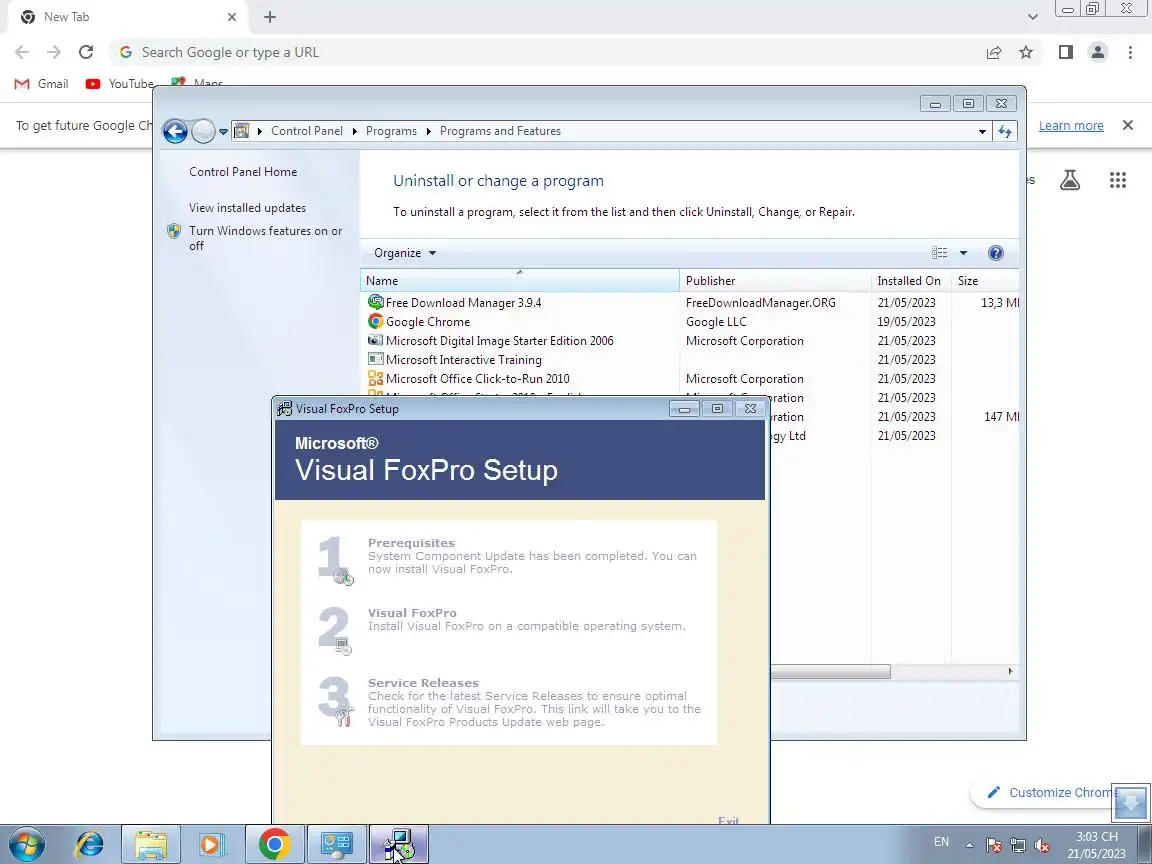This screenshot has width=1152, height=864.
Task: Click the taskbar clock showing 3:03 CH
Action: pos(1097,845)
